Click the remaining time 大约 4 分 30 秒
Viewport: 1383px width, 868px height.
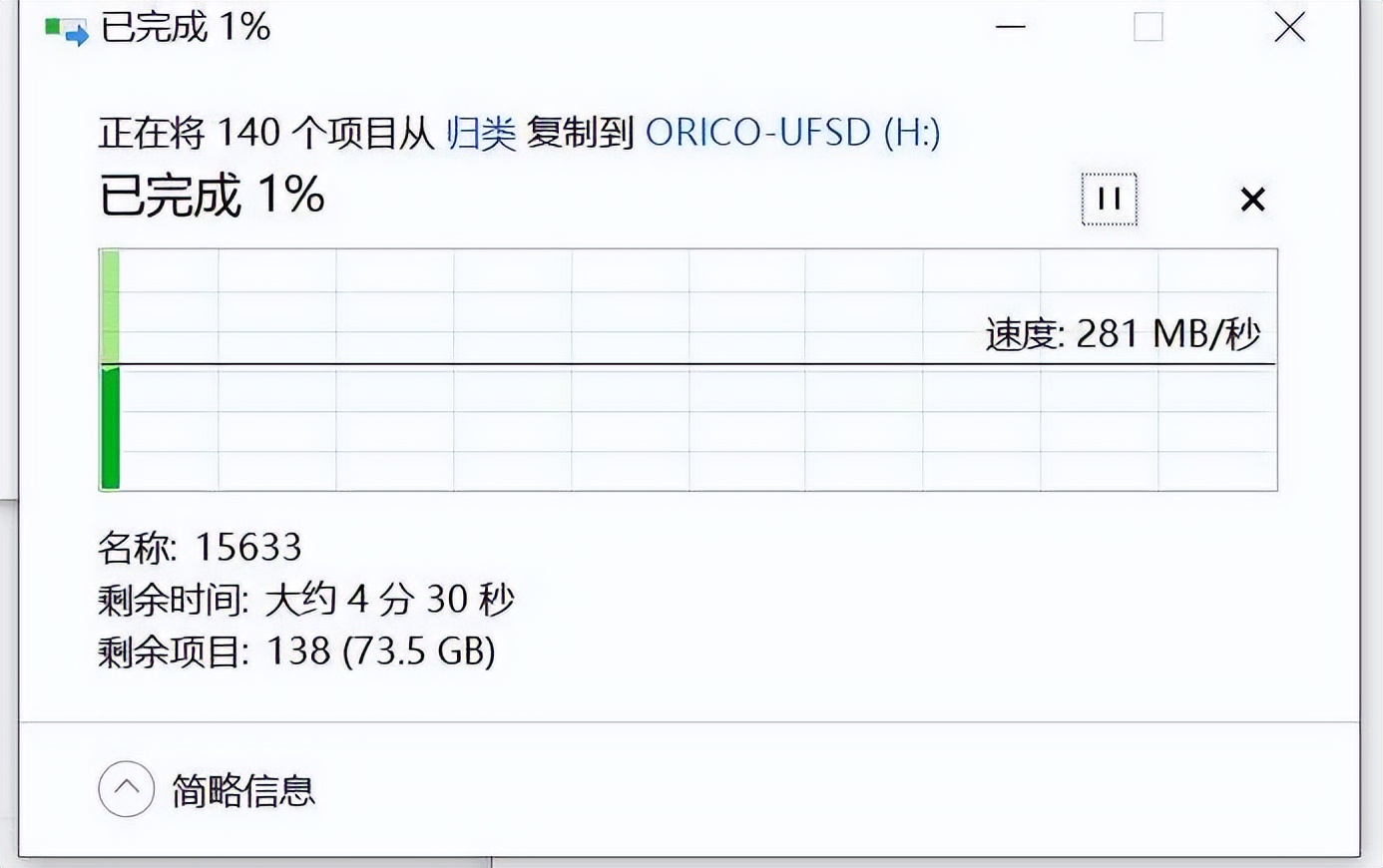coord(389,600)
